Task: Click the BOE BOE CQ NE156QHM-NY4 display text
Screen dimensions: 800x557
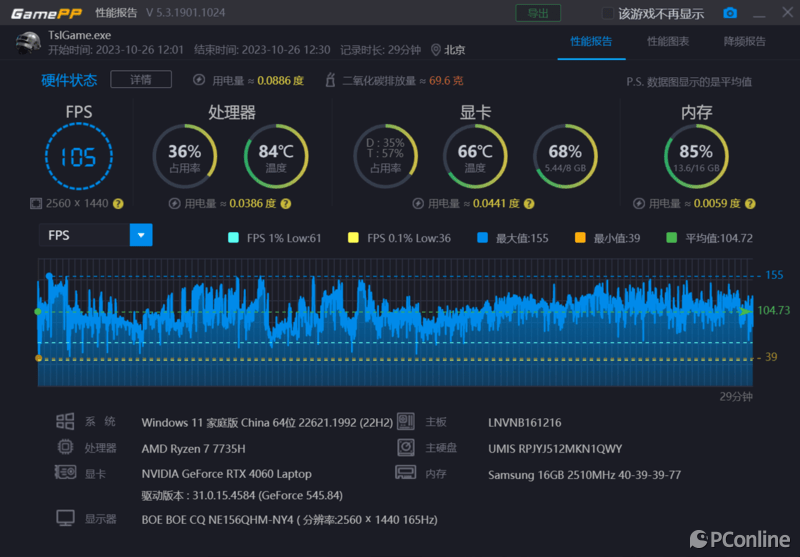Action: coord(289,520)
